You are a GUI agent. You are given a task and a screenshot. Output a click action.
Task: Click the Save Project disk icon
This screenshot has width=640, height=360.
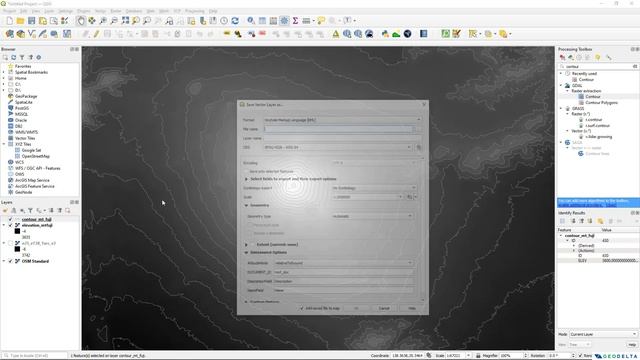coord(31,21)
